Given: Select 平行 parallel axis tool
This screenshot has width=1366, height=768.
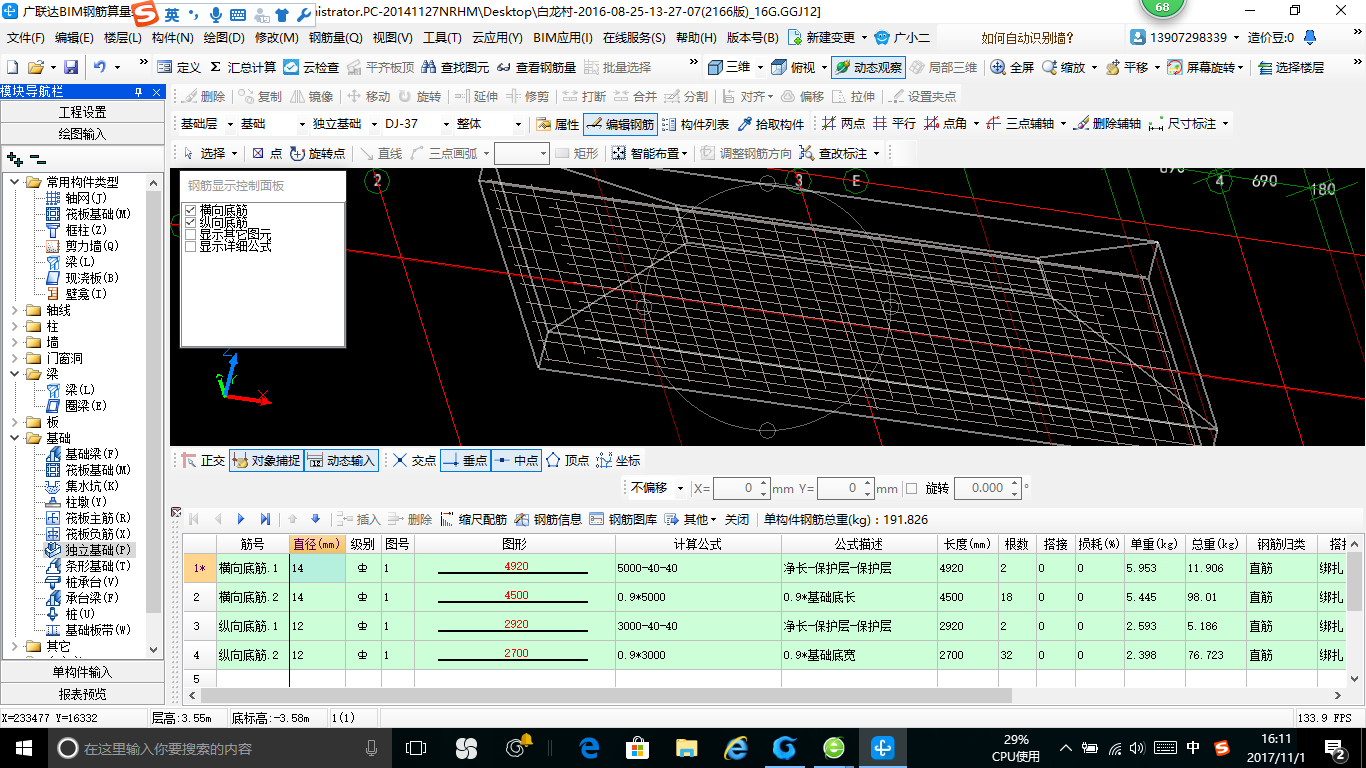Looking at the screenshot, I should click(893, 124).
